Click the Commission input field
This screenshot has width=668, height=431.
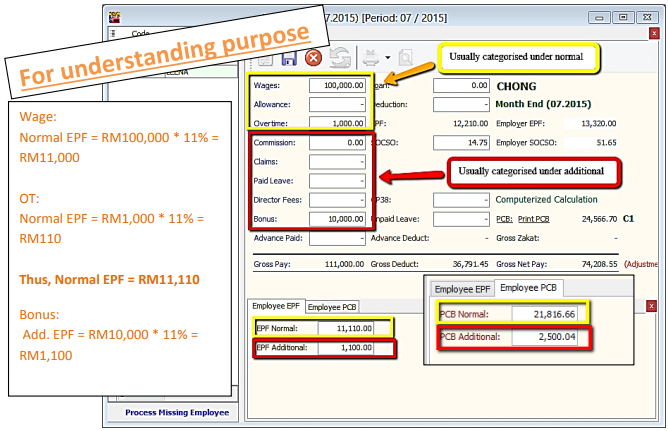(x=336, y=143)
